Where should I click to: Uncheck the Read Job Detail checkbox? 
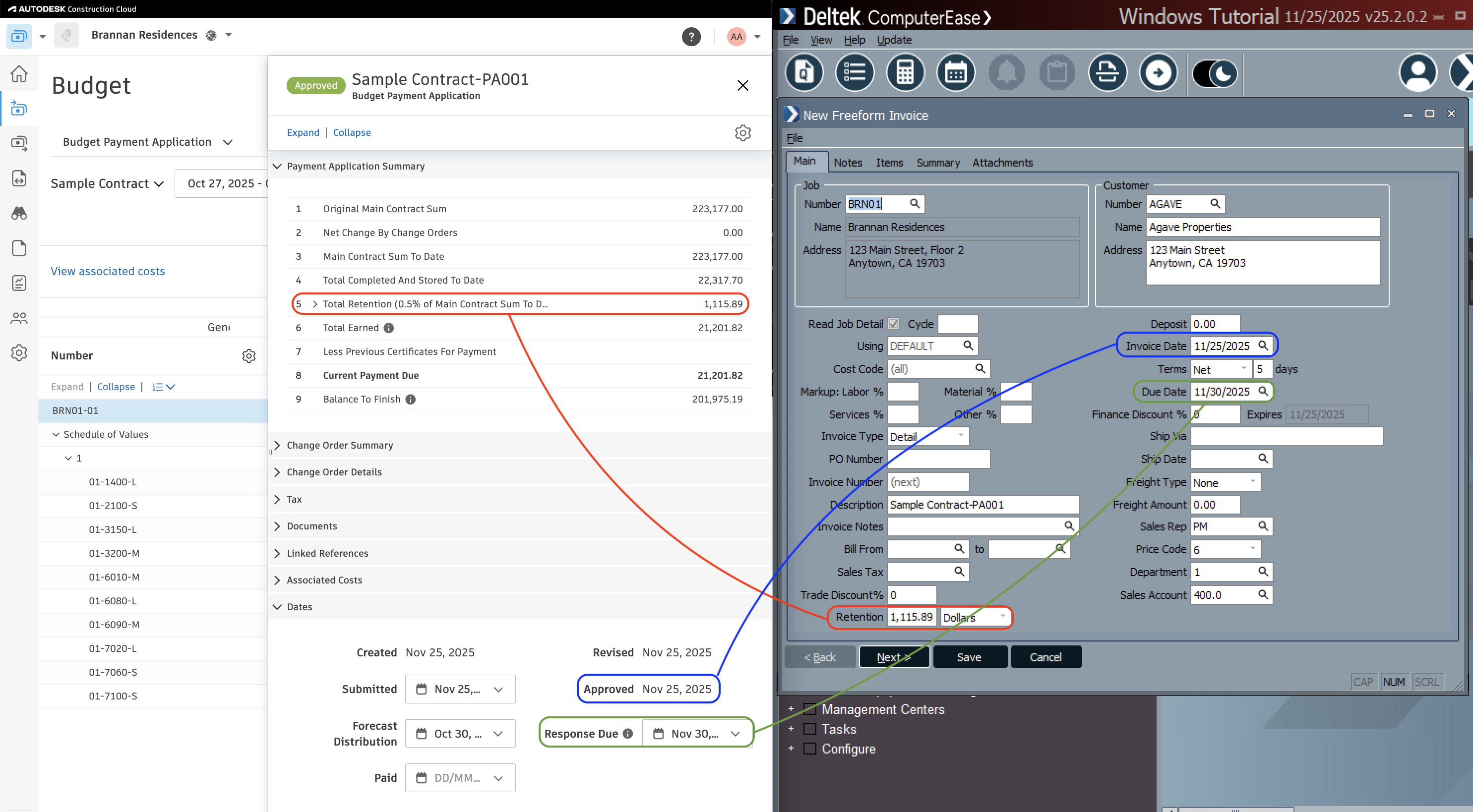[x=893, y=323]
